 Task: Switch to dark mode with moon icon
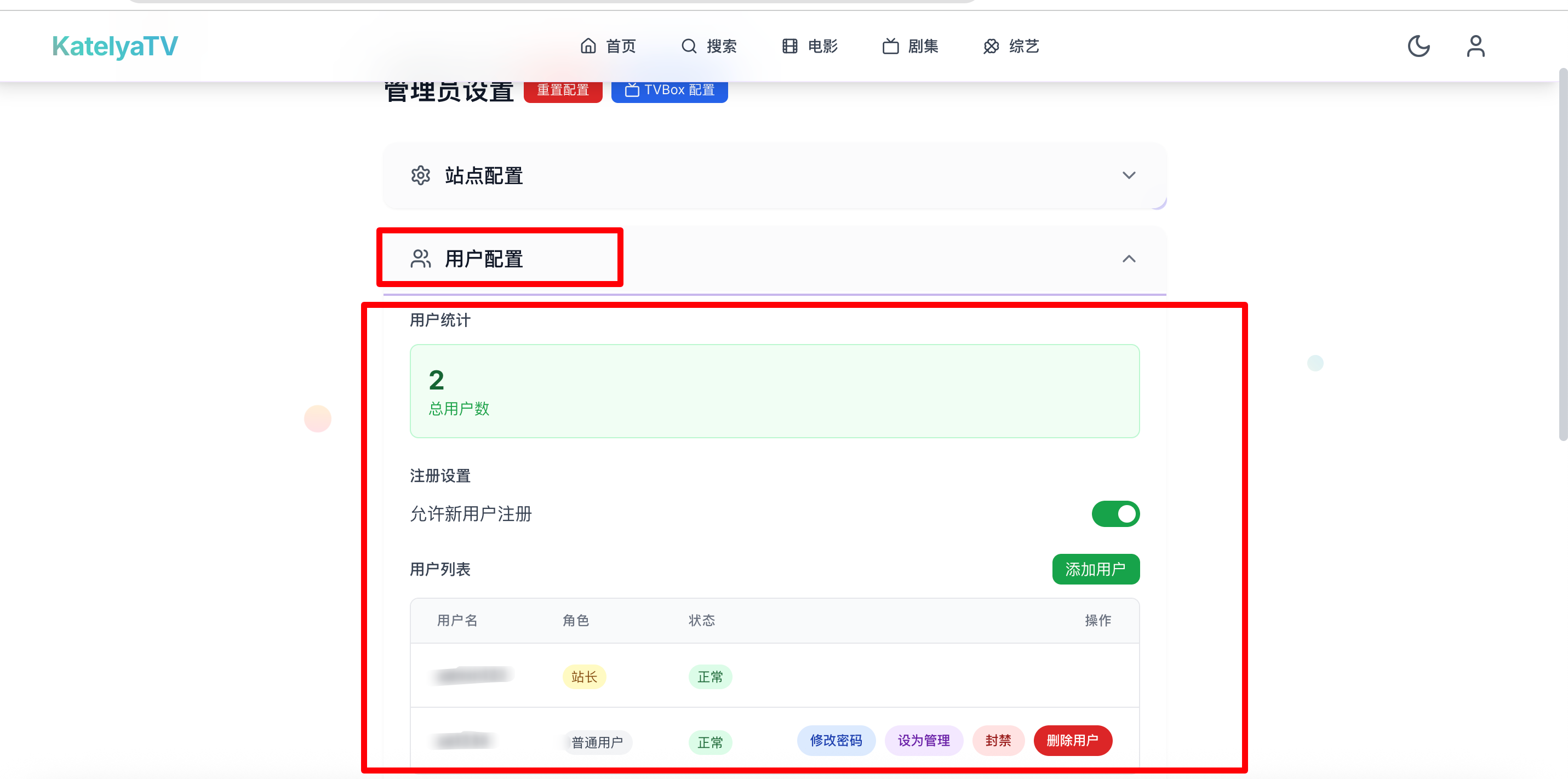coord(1418,46)
